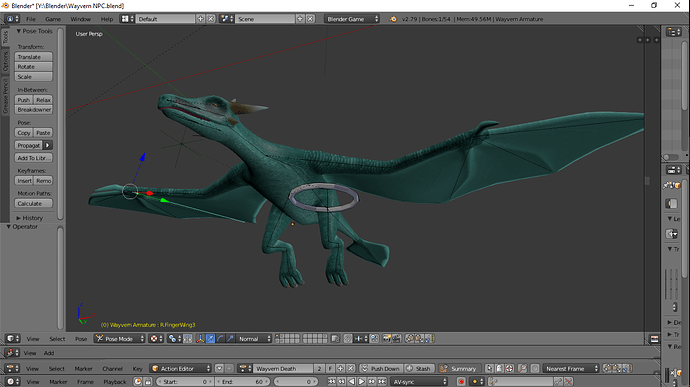Toggle automatic keyframe record button
Viewport: 690px width, 387px height.
[x=461, y=382]
